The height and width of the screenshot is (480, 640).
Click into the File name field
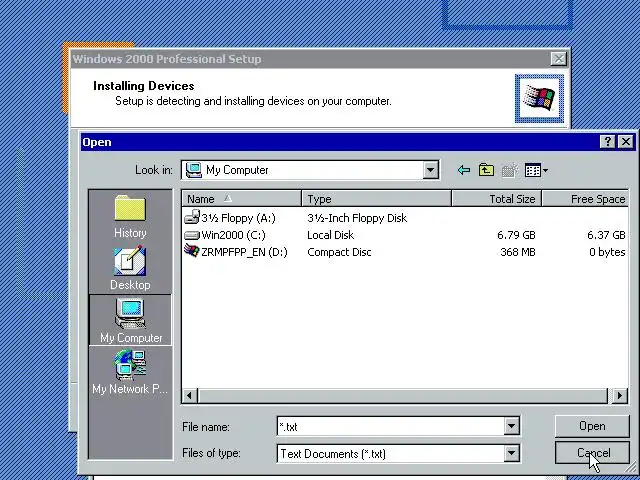(391, 427)
